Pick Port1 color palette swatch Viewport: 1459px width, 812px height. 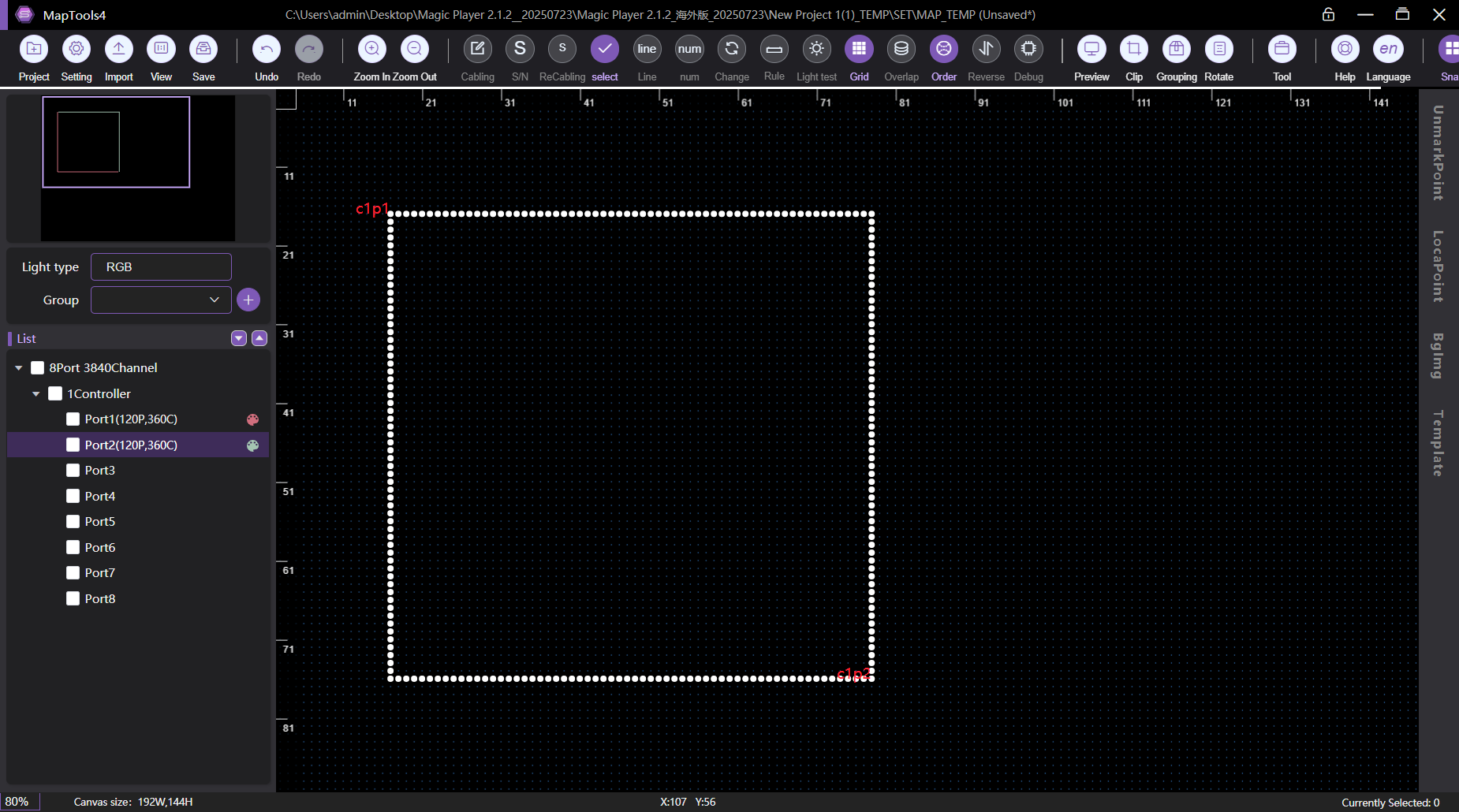[x=252, y=419]
